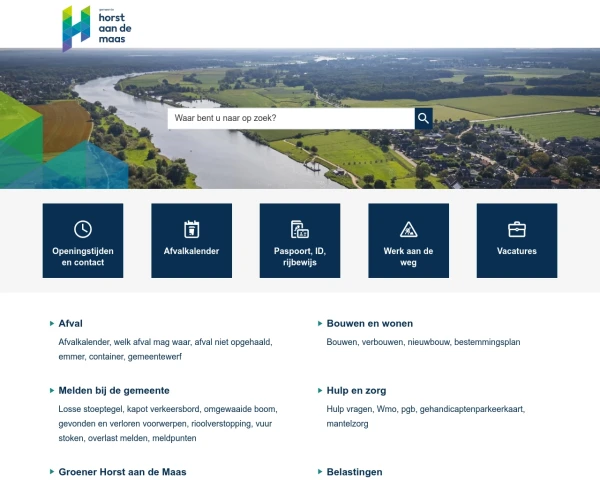Open the 'Vacatures' tile label
The height and width of the screenshot is (480, 600).
click(517, 251)
